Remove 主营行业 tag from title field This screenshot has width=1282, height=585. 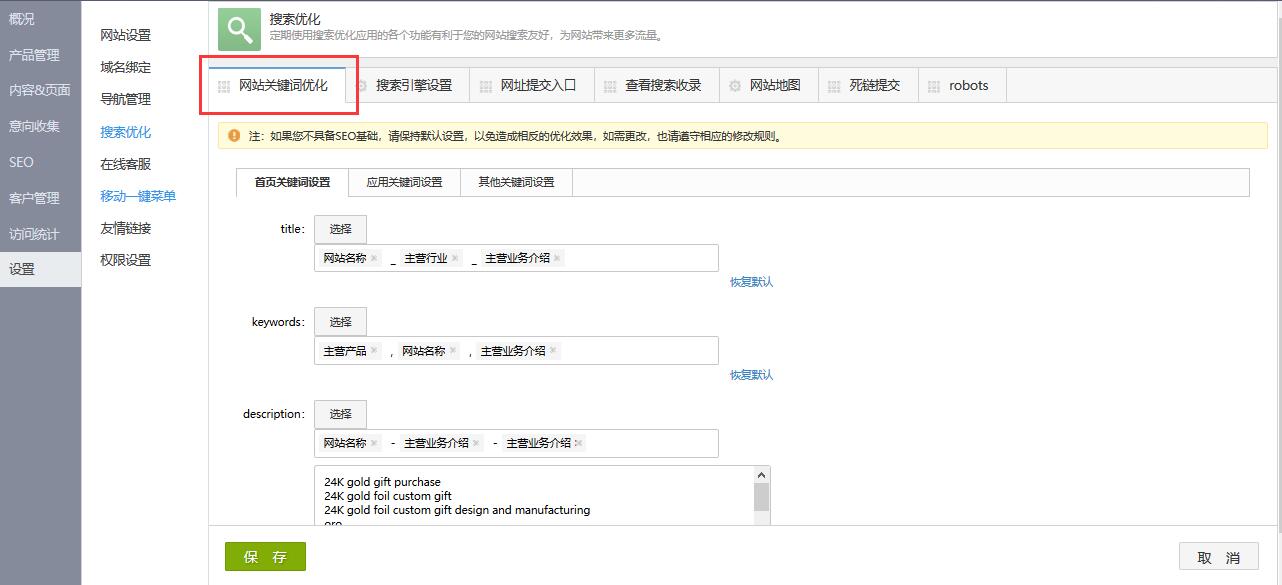pyautogui.click(x=455, y=258)
